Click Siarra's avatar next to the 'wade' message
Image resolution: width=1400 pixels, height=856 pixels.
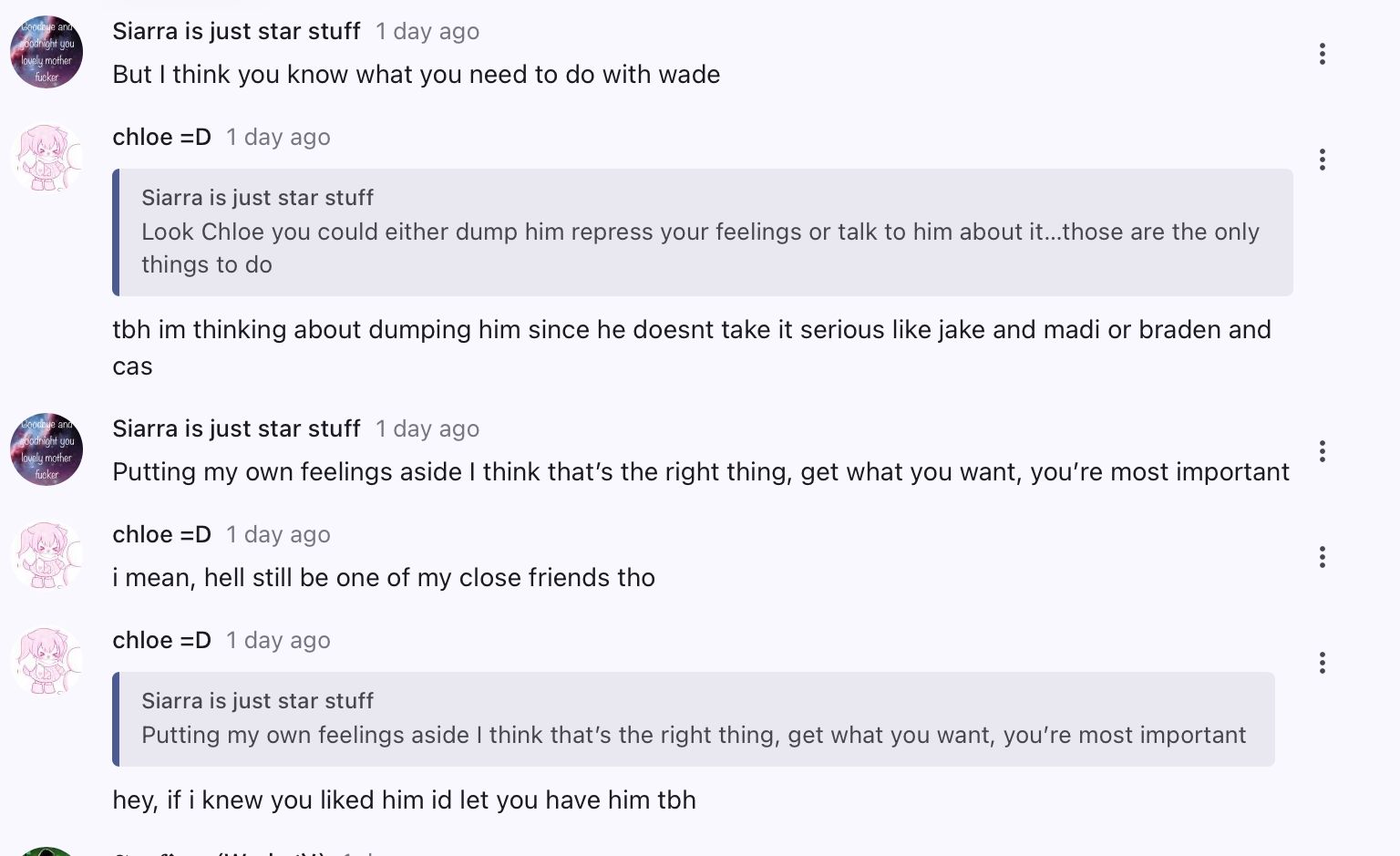pos(46,52)
